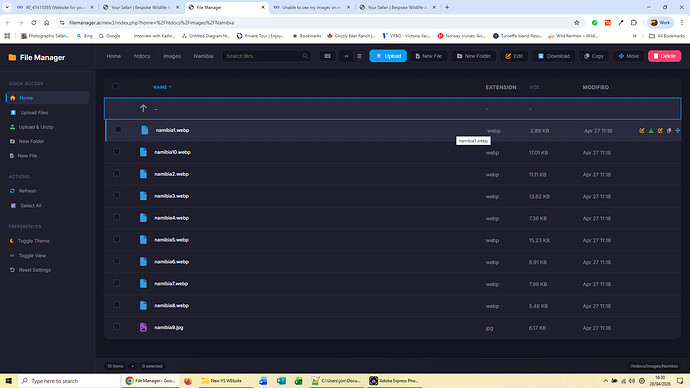Viewport: 690px width, 388px height.
Task: Reload the page in Chrome
Action: [33, 22]
